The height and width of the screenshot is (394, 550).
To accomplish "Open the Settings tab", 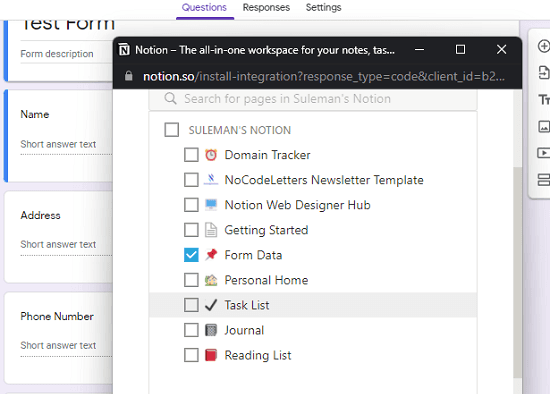I will tap(323, 7).
